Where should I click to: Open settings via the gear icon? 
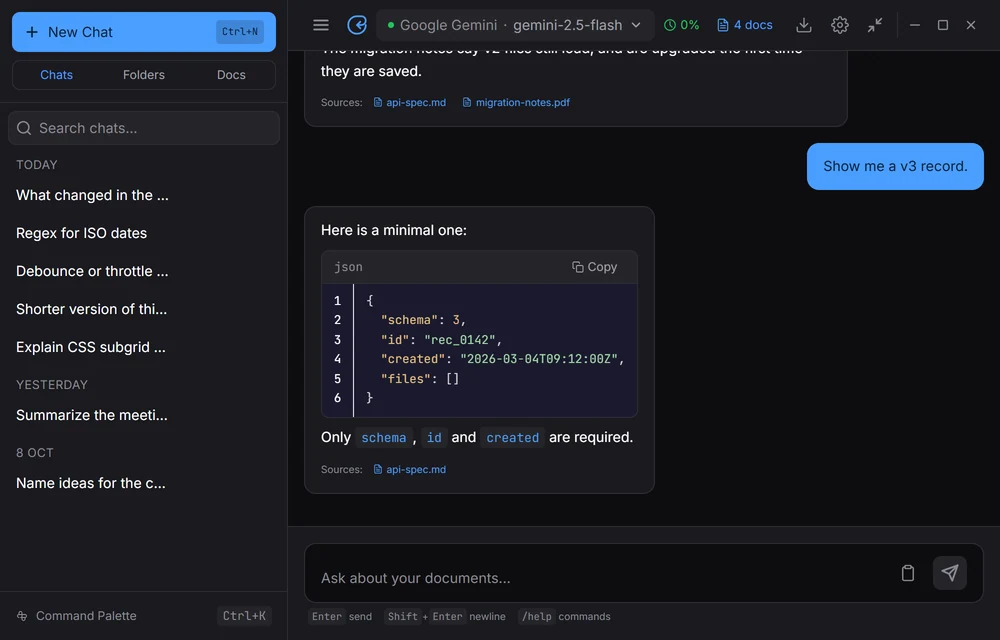point(839,25)
